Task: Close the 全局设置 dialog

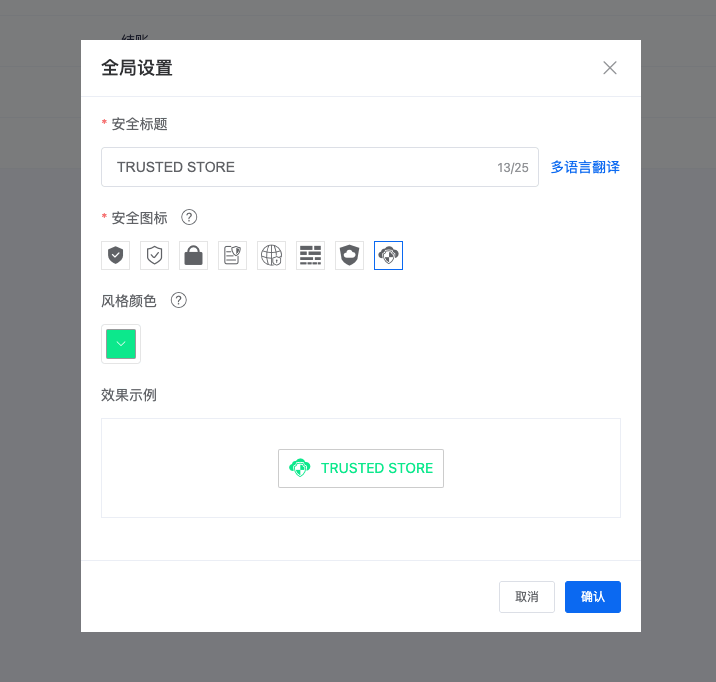Action: (x=610, y=68)
